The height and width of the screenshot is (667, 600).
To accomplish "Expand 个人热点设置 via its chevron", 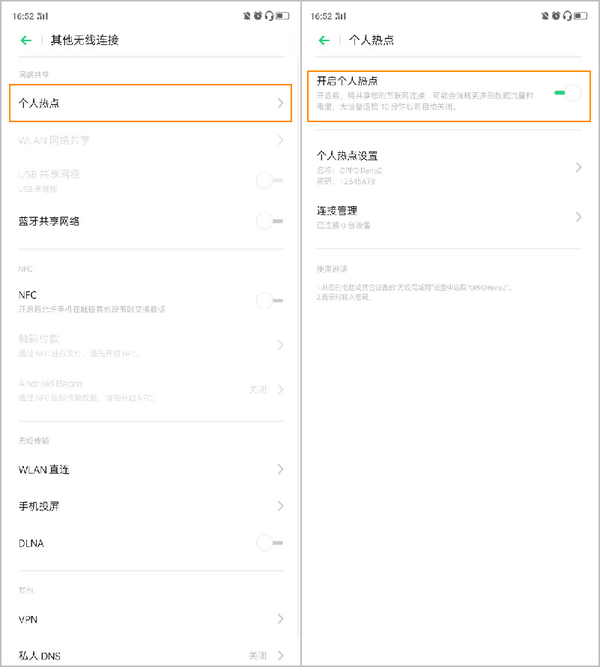I will [578, 167].
